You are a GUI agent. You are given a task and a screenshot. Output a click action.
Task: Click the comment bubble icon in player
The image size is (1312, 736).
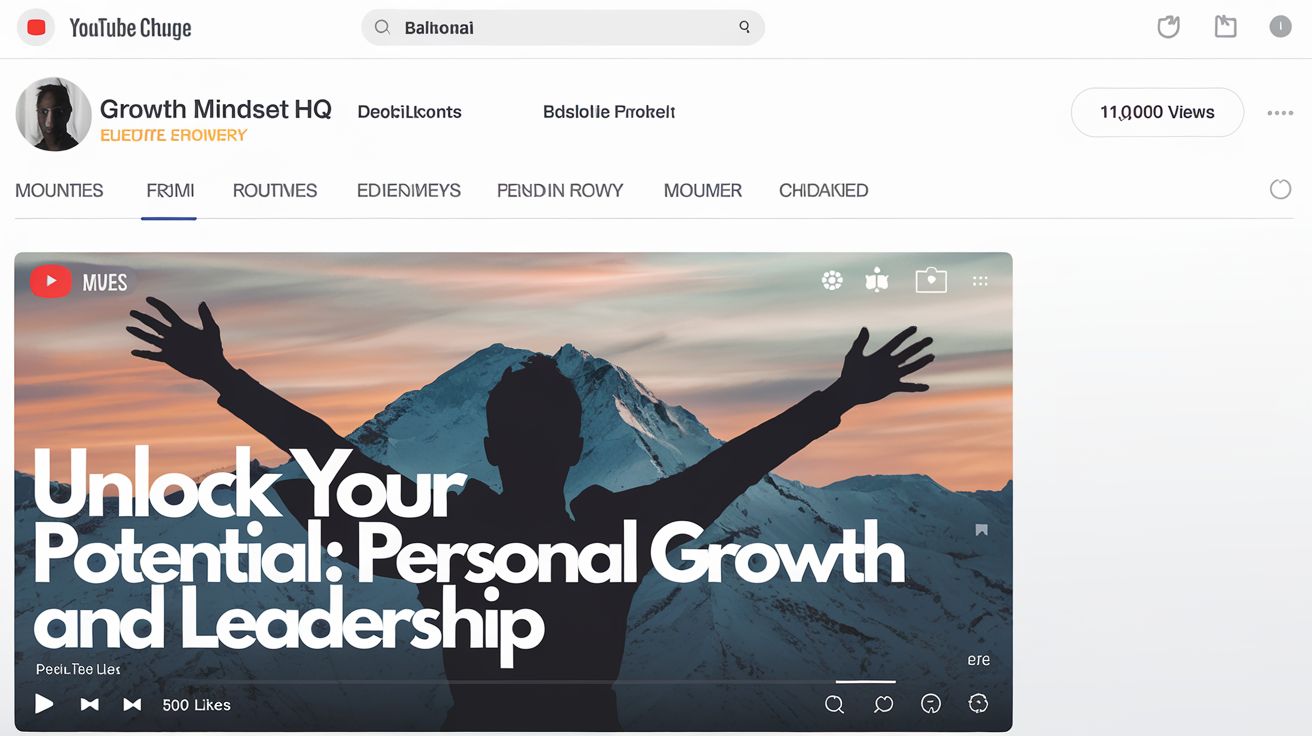883,704
